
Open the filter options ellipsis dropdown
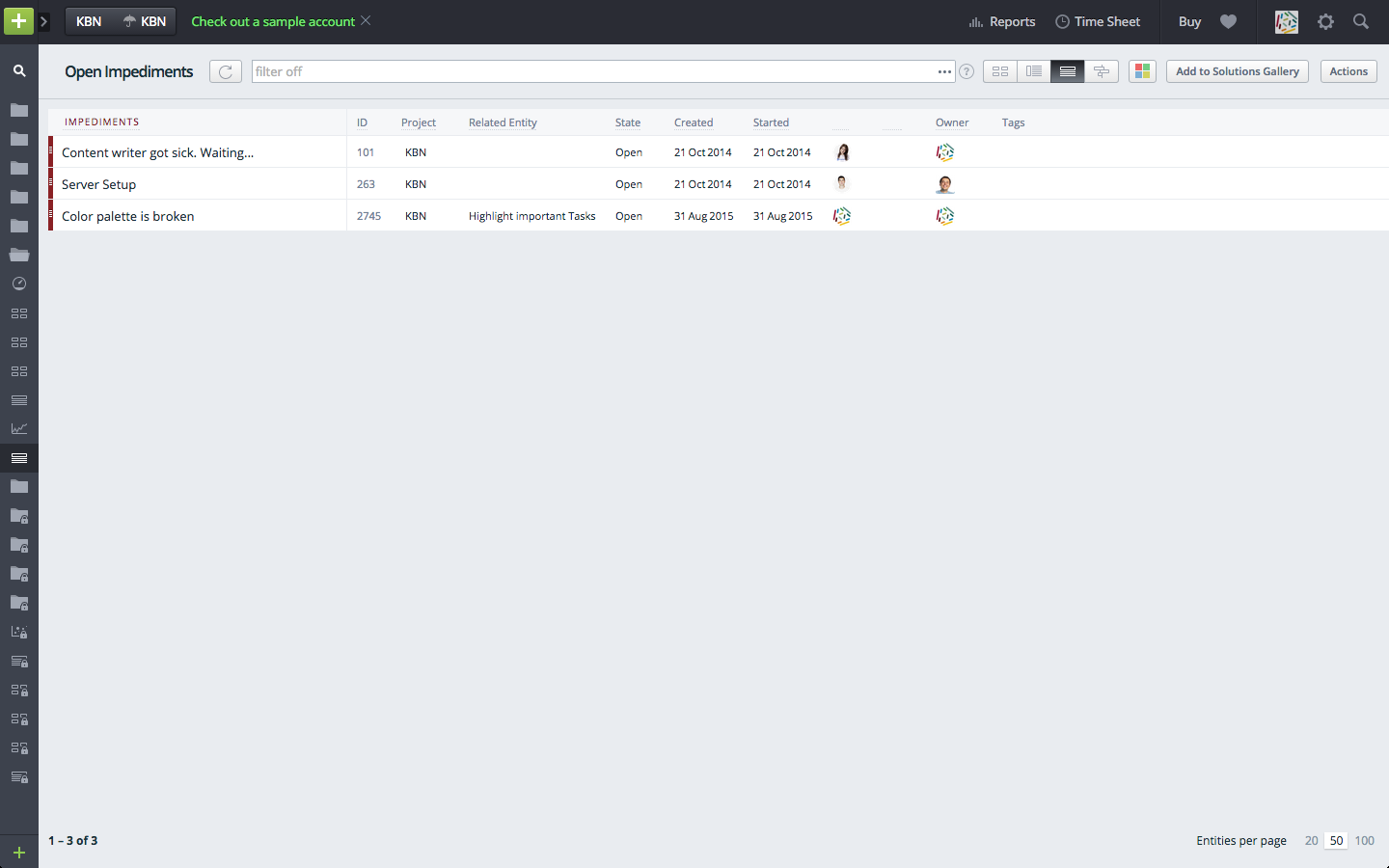click(x=943, y=70)
